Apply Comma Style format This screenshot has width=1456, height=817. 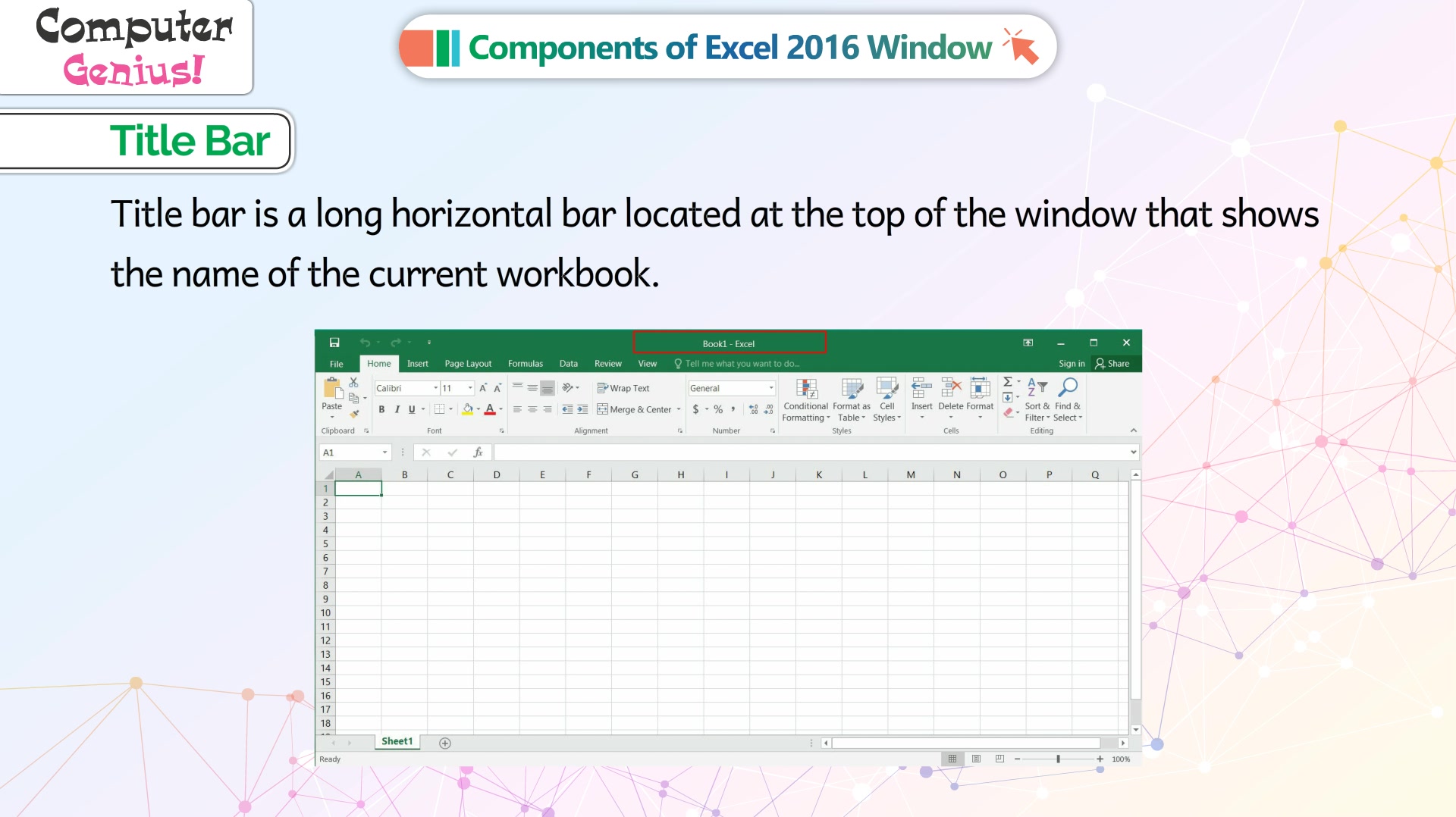pyautogui.click(x=733, y=409)
